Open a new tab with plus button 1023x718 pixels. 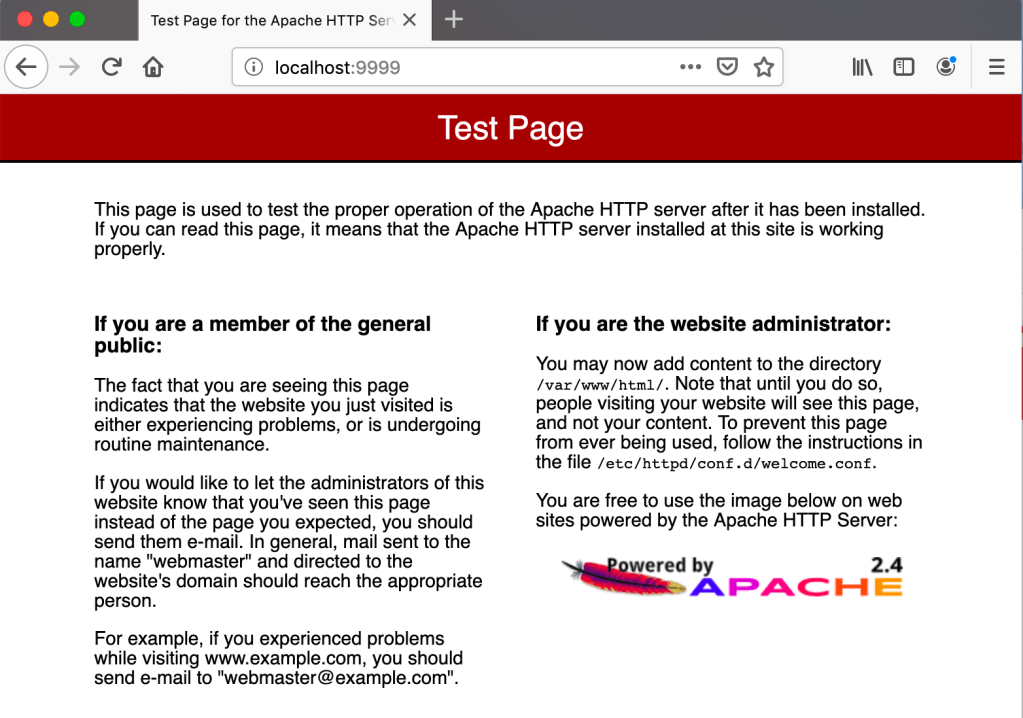click(454, 20)
